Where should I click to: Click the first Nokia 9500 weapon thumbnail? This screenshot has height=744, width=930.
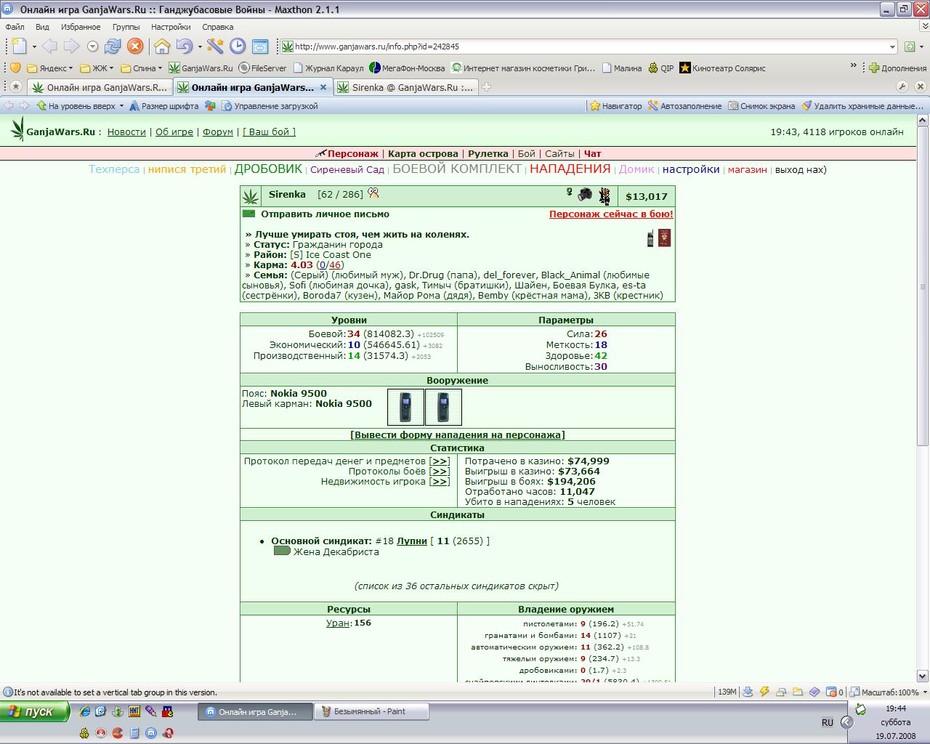[406, 407]
